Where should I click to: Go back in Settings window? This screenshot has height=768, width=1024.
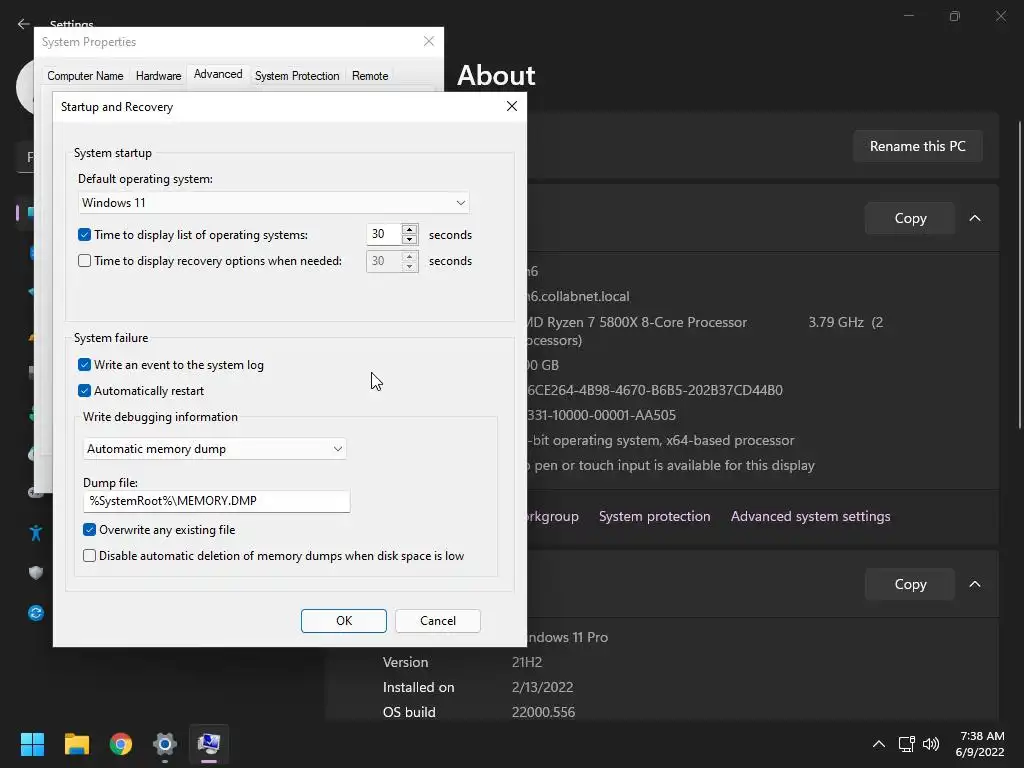point(24,24)
